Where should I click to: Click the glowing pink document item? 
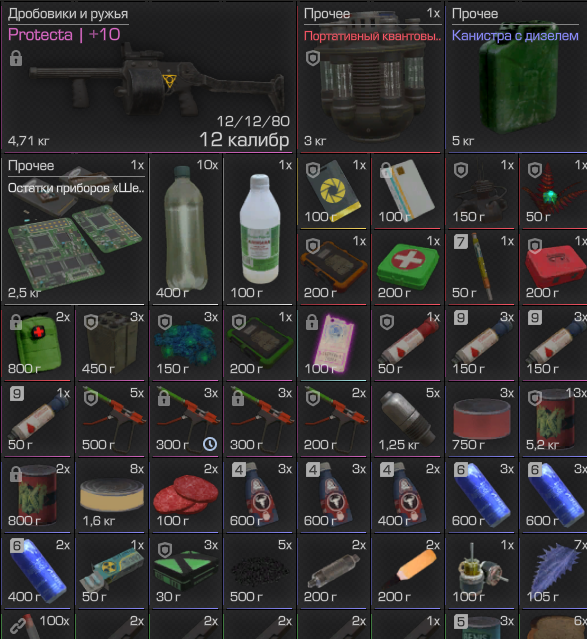point(333,343)
